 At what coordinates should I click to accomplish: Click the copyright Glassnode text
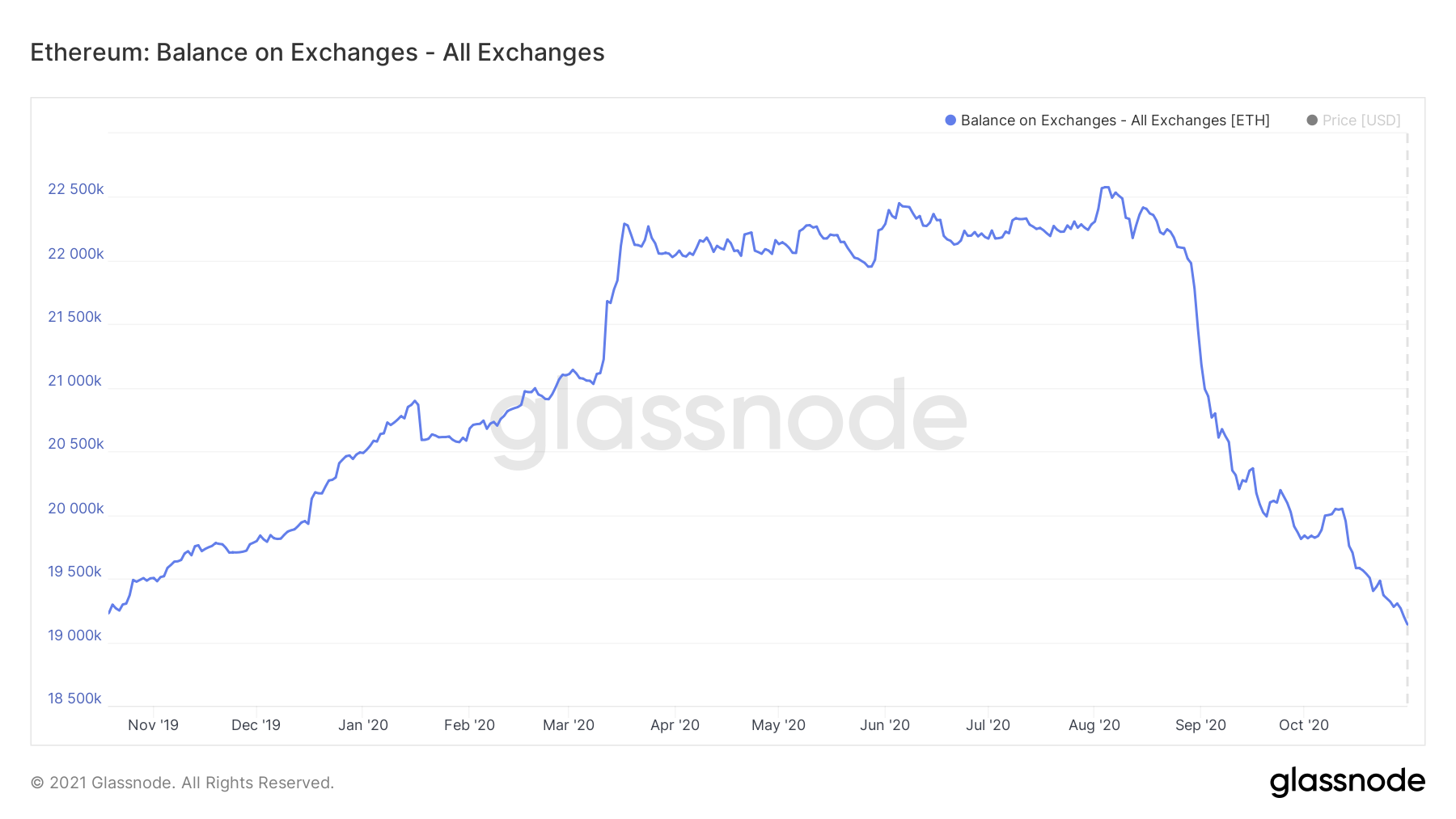182,783
